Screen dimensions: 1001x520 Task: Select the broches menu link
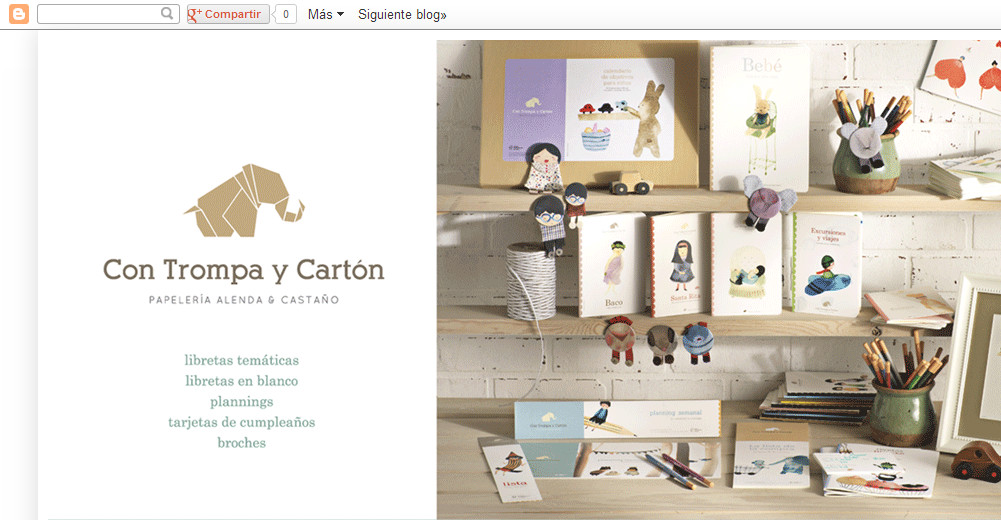pyautogui.click(x=241, y=442)
